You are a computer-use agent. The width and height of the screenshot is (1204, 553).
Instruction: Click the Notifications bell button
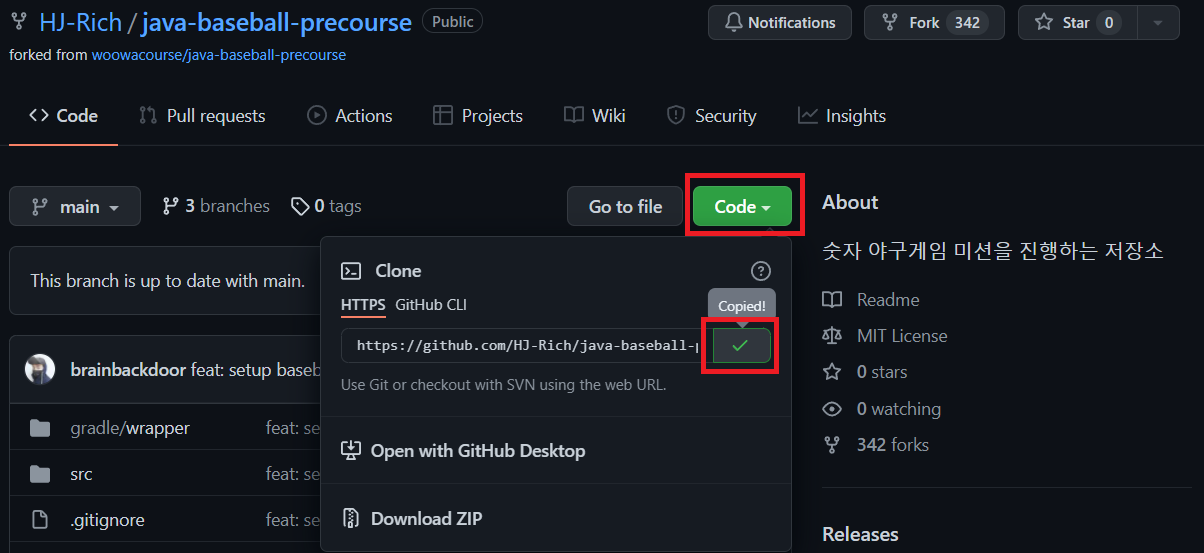coord(780,22)
